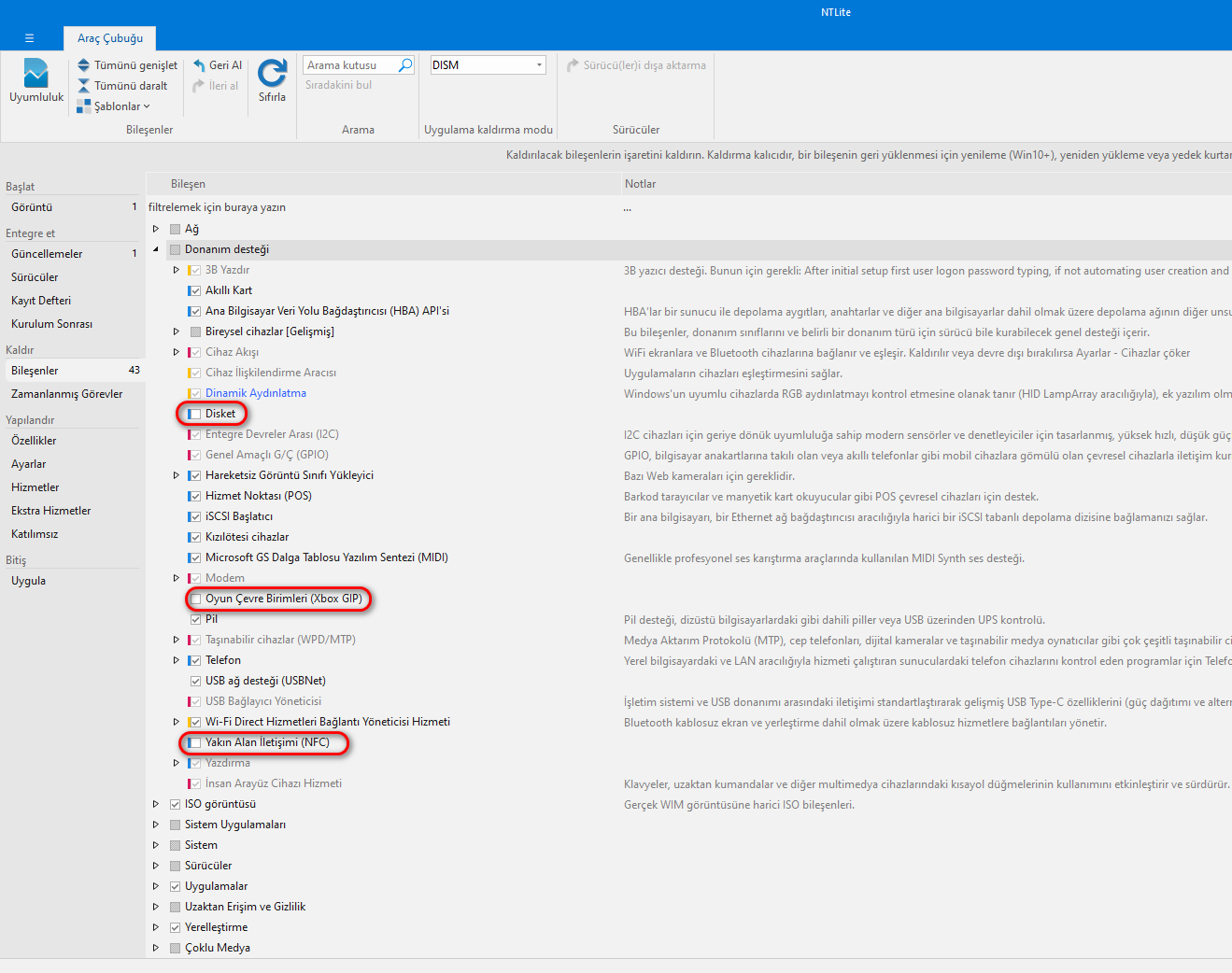Check the Oyun Çevre Birimleri (Xbox GIP) checkbox
The height and width of the screenshot is (973, 1232).
[x=195, y=599]
